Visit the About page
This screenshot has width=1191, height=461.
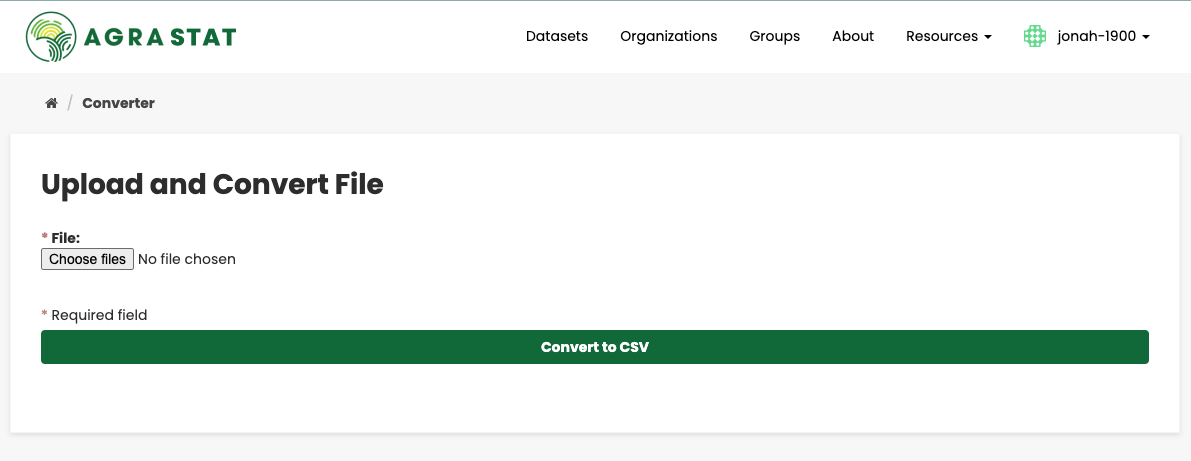coord(853,36)
